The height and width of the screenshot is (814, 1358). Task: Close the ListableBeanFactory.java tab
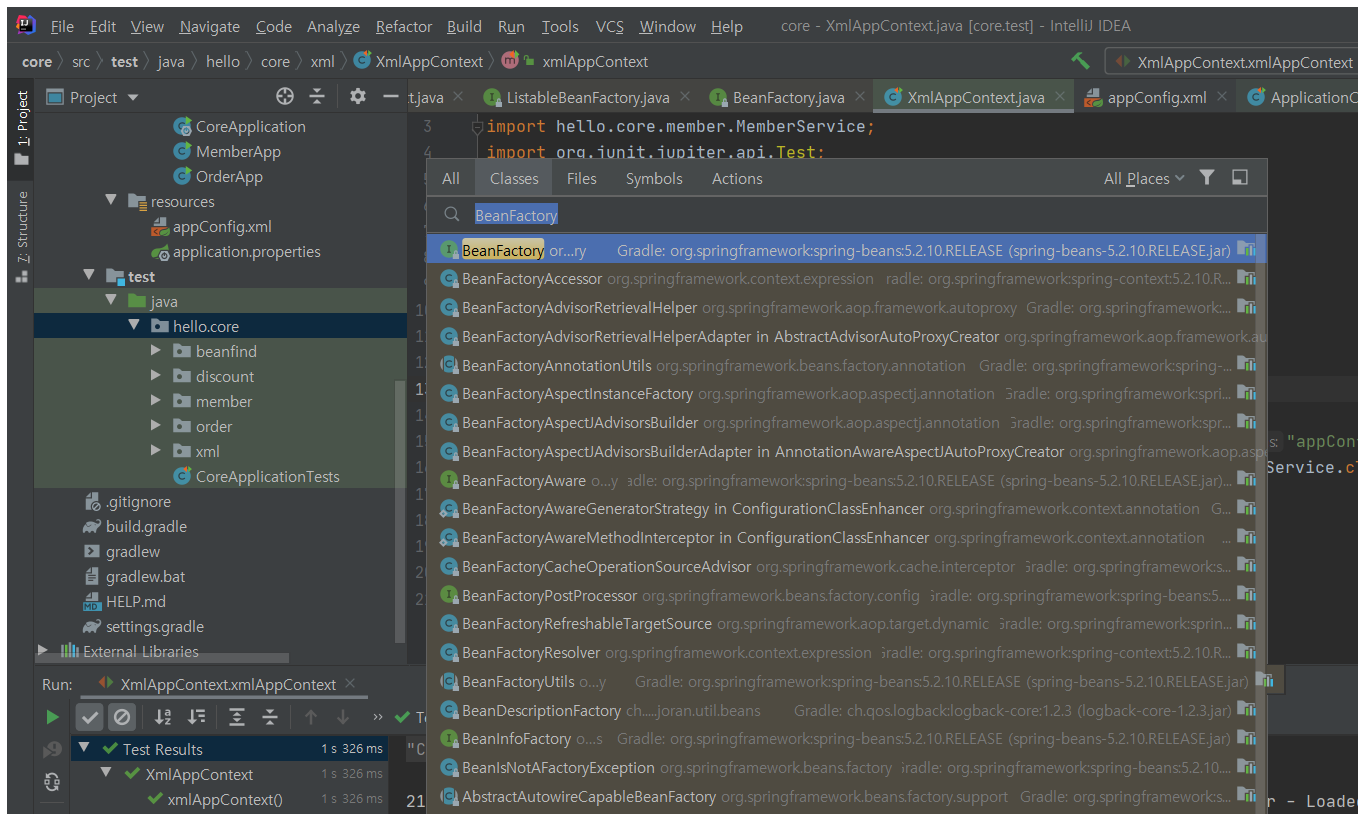pyautogui.click(x=685, y=98)
